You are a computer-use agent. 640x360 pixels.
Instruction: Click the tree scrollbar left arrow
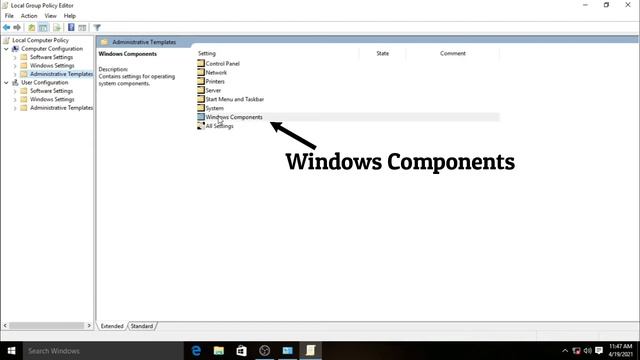click(x=5, y=326)
